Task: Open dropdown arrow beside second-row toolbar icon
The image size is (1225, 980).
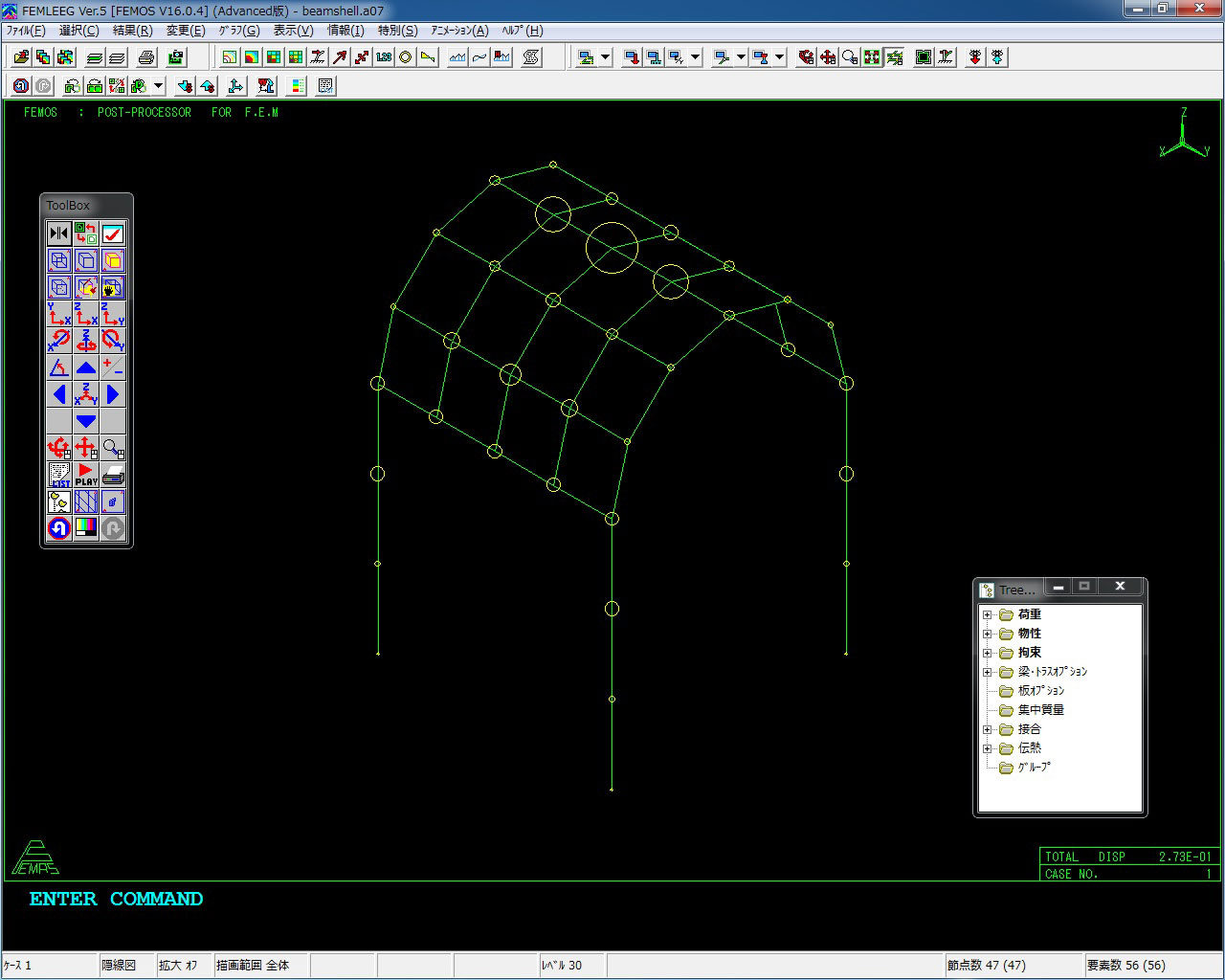Action: point(158,86)
